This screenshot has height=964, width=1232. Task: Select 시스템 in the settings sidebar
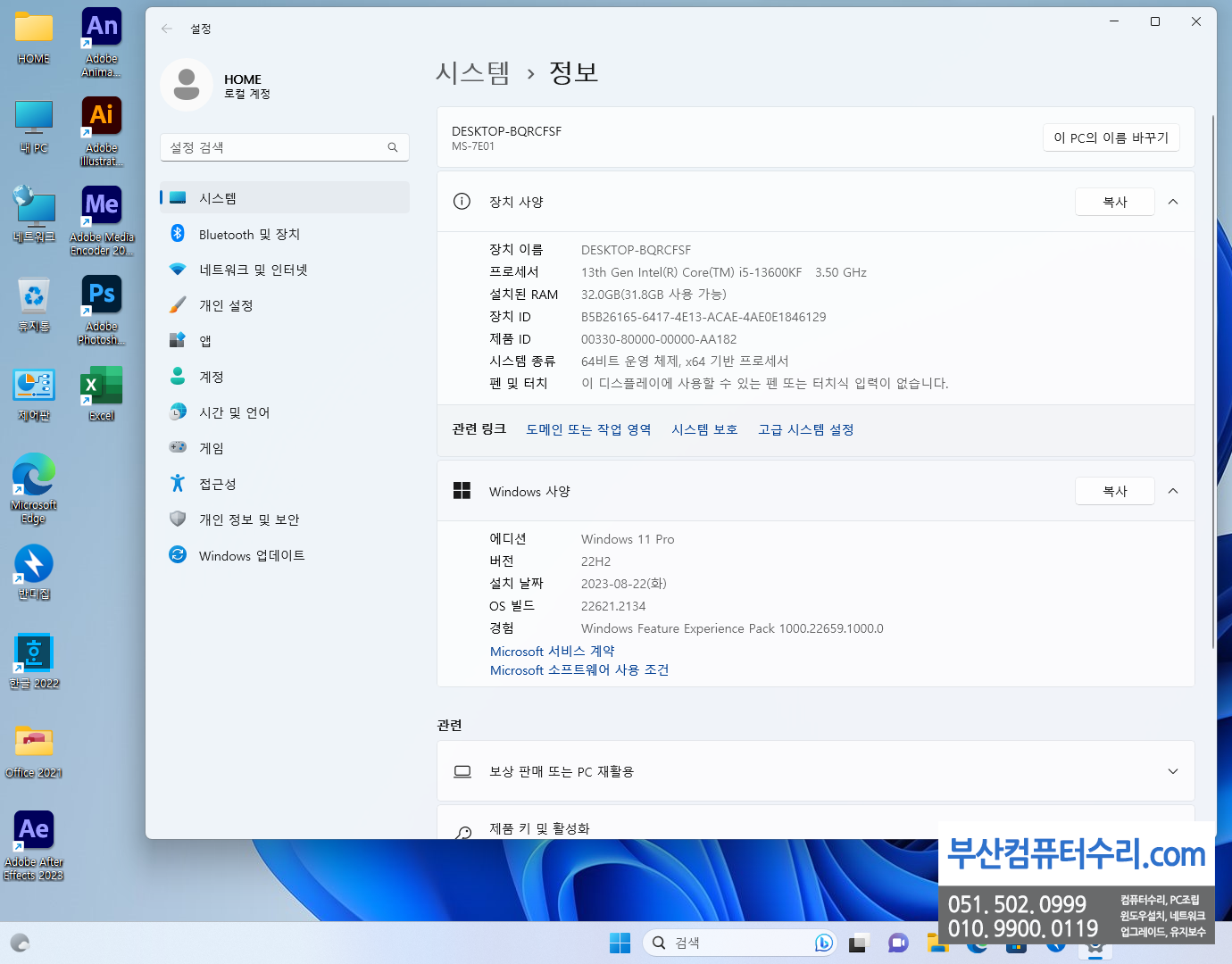(x=285, y=197)
